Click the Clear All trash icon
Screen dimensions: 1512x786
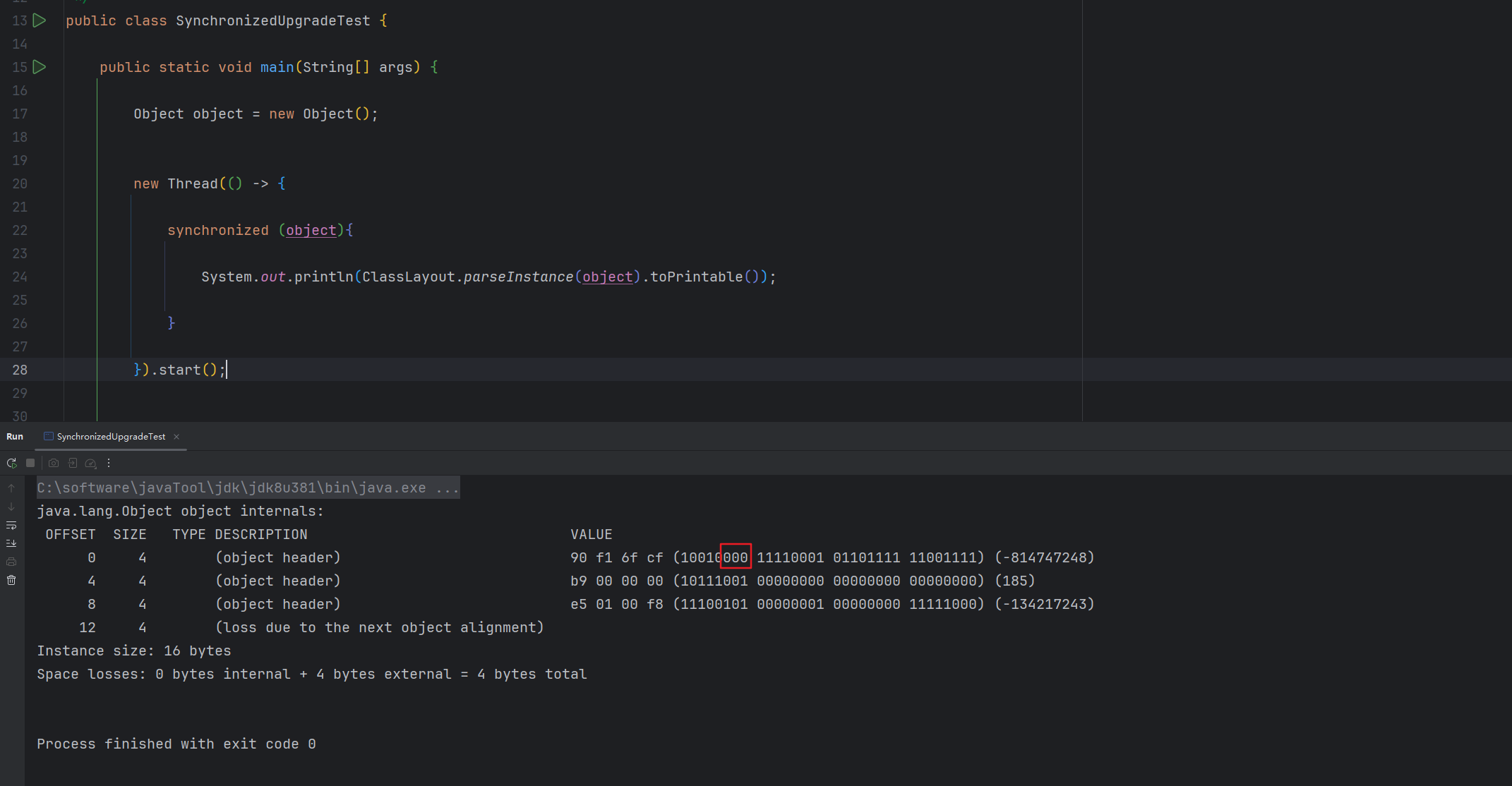pos(11,580)
